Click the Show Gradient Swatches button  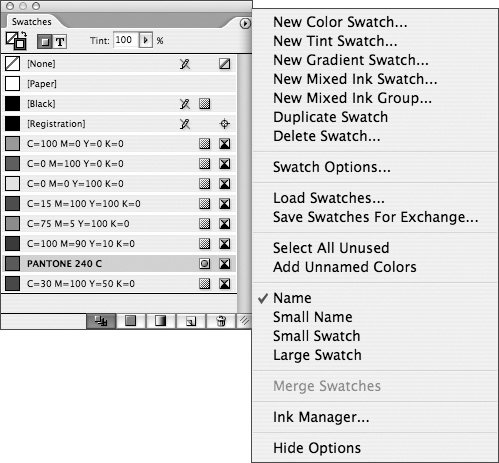[160, 321]
